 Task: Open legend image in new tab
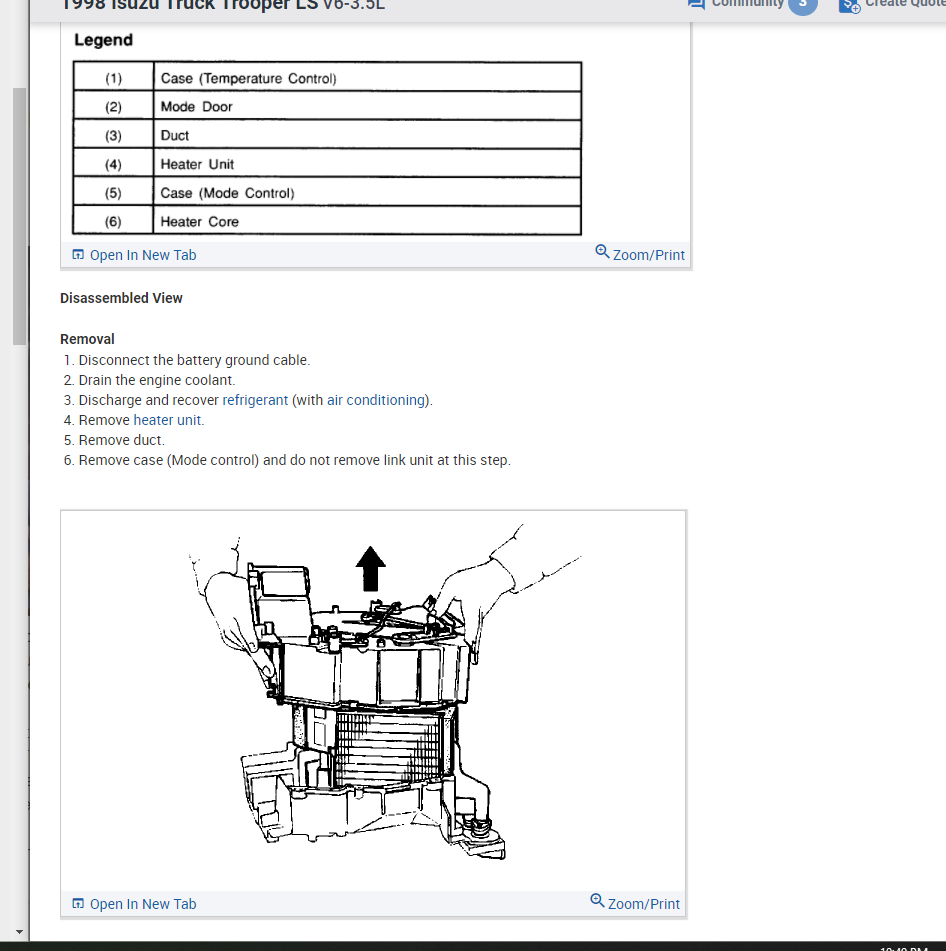[x=143, y=255]
